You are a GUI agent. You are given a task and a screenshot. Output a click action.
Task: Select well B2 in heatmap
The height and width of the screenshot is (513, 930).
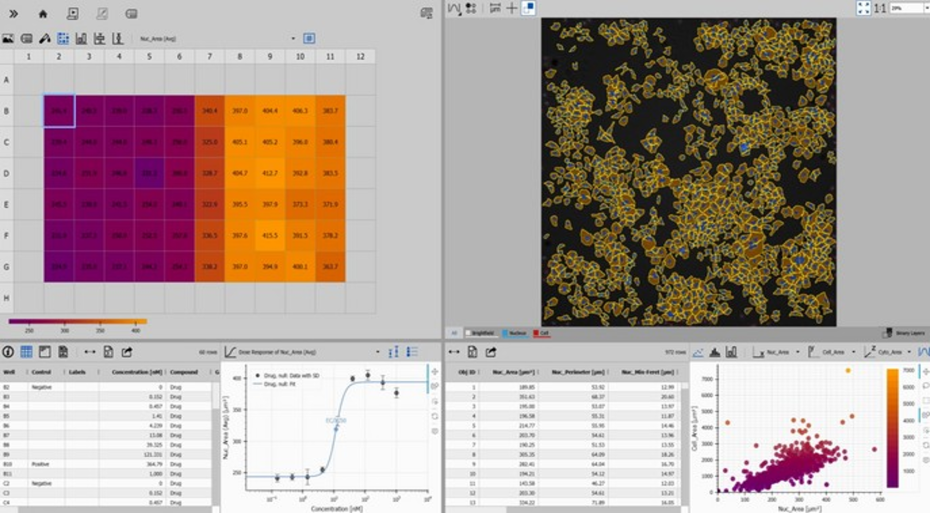[x=59, y=111]
